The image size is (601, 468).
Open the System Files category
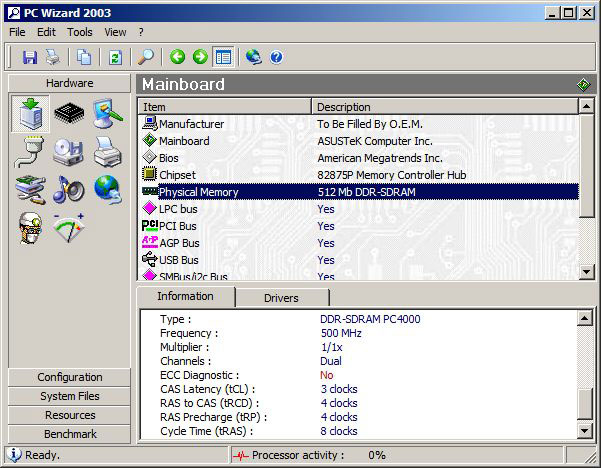pos(69,396)
